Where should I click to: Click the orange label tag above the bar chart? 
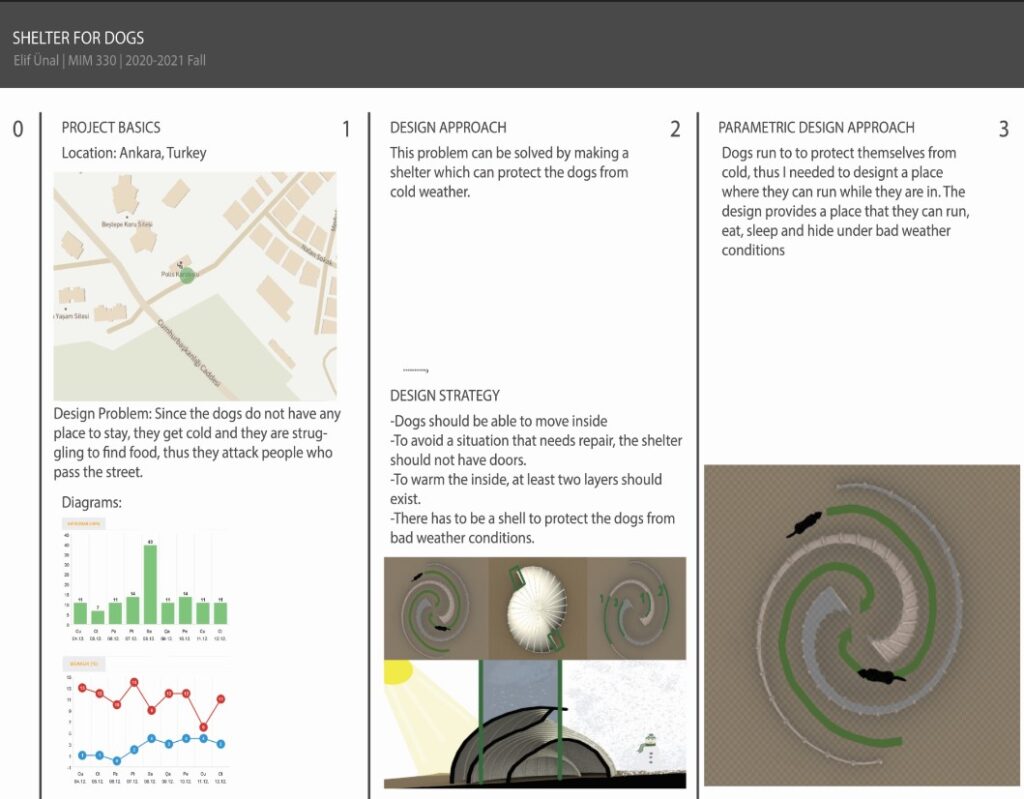[82, 523]
